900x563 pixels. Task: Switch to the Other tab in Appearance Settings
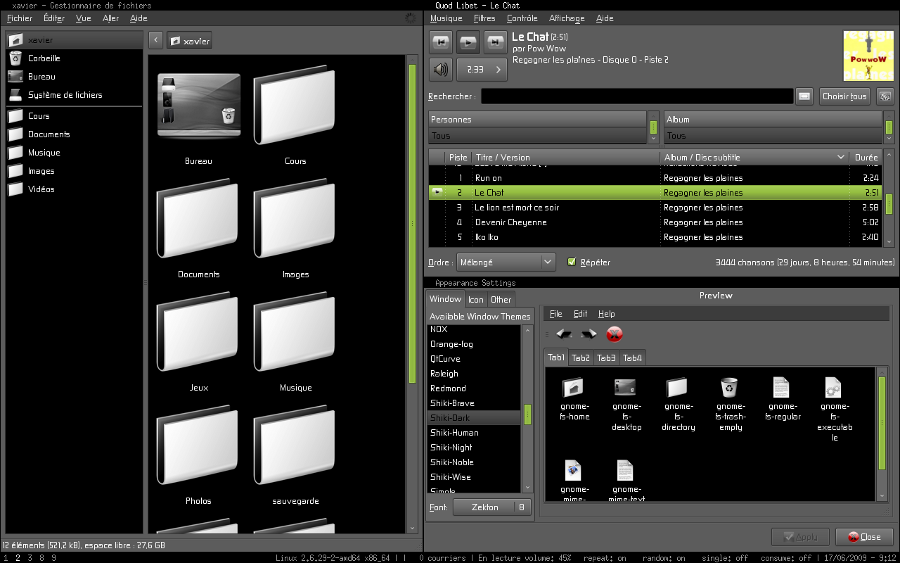tap(501, 300)
